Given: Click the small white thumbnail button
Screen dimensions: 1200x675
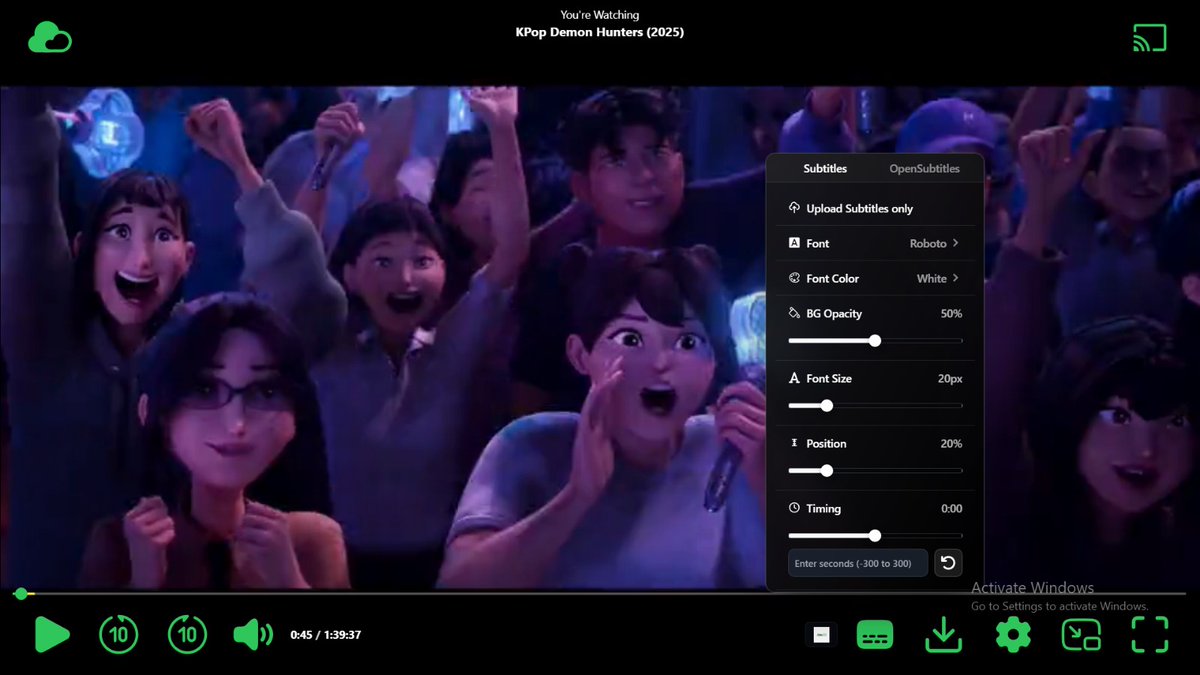Looking at the screenshot, I should point(821,634).
